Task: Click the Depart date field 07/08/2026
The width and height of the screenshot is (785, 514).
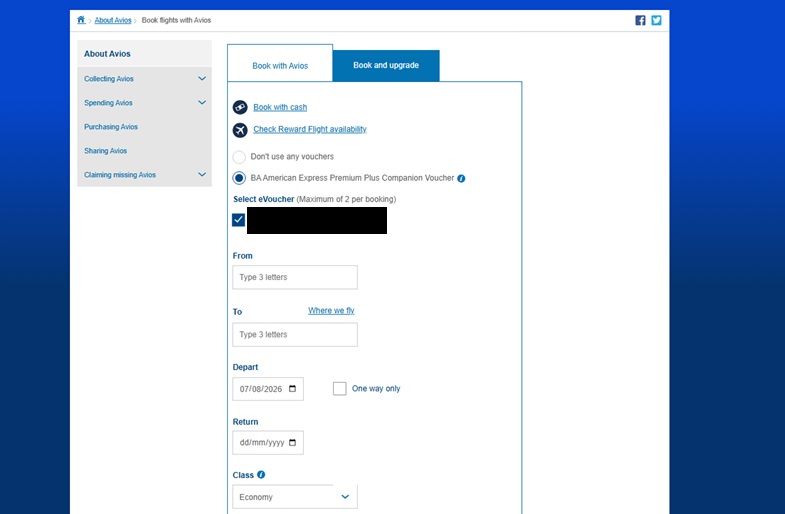Action: [x=268, y=389]
